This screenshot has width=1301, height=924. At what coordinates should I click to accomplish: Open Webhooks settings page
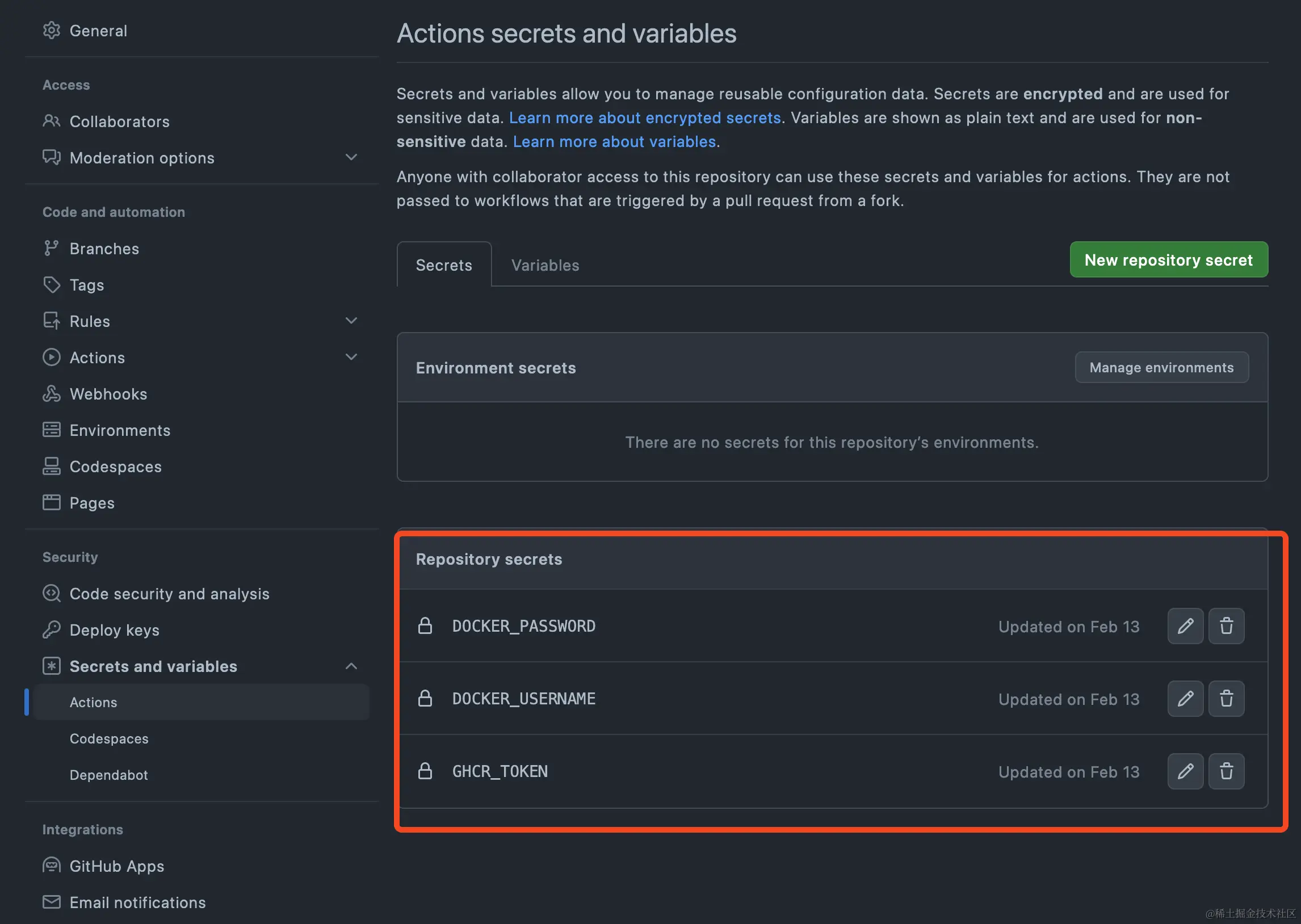(x=108, y=394)
